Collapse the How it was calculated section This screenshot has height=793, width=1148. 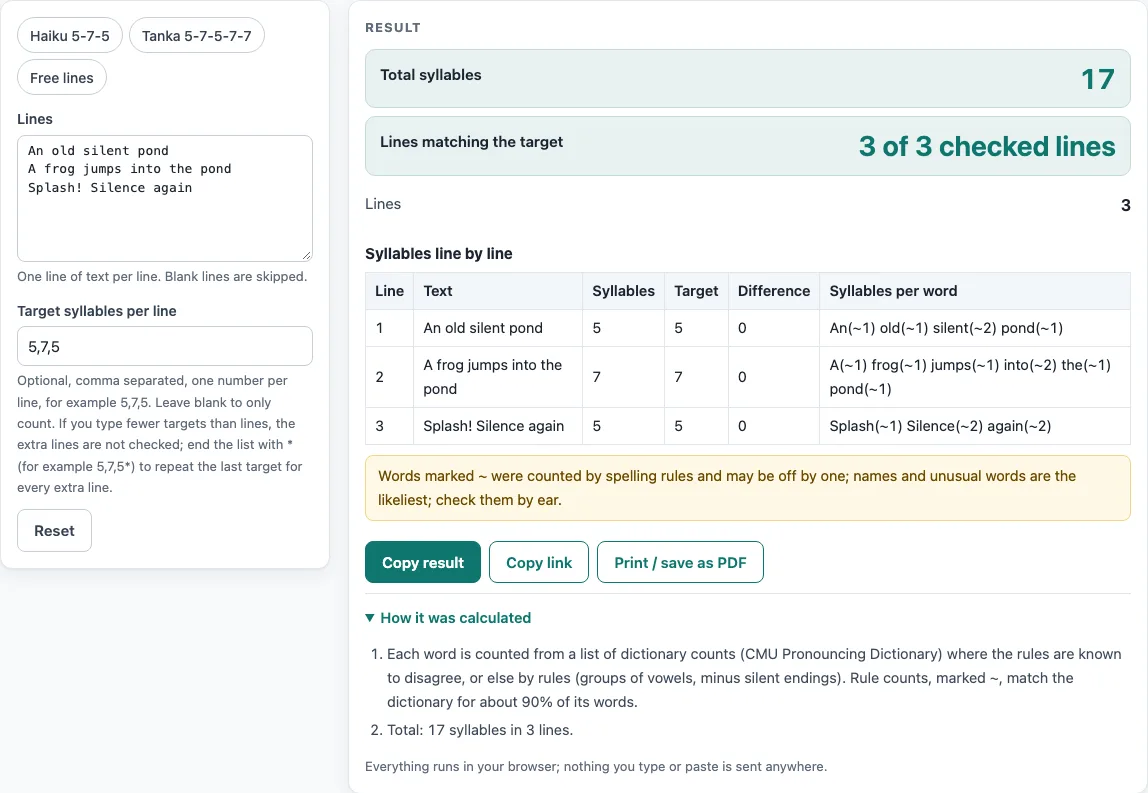coord(448,618)
